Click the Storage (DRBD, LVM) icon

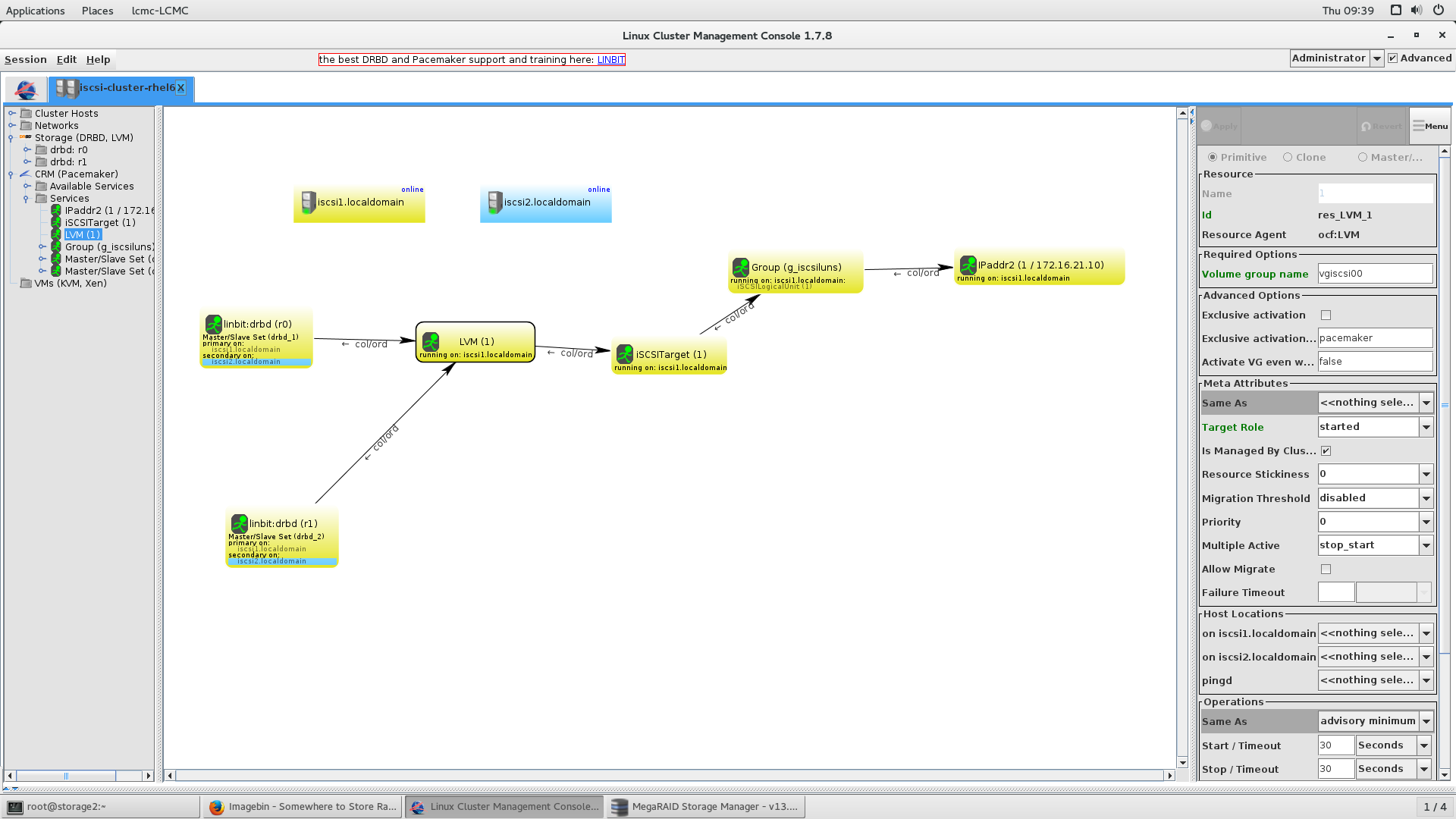[x=26, y=137]
